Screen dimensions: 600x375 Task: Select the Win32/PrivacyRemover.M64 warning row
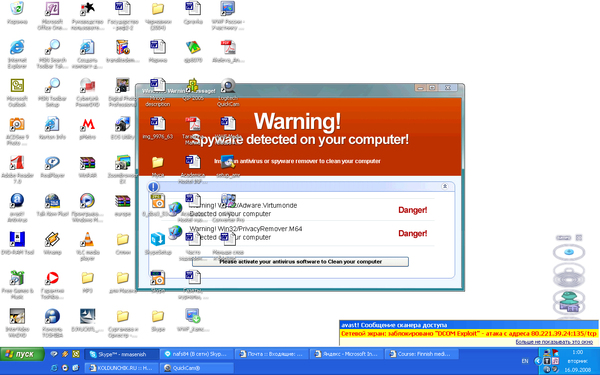(297, 233)
